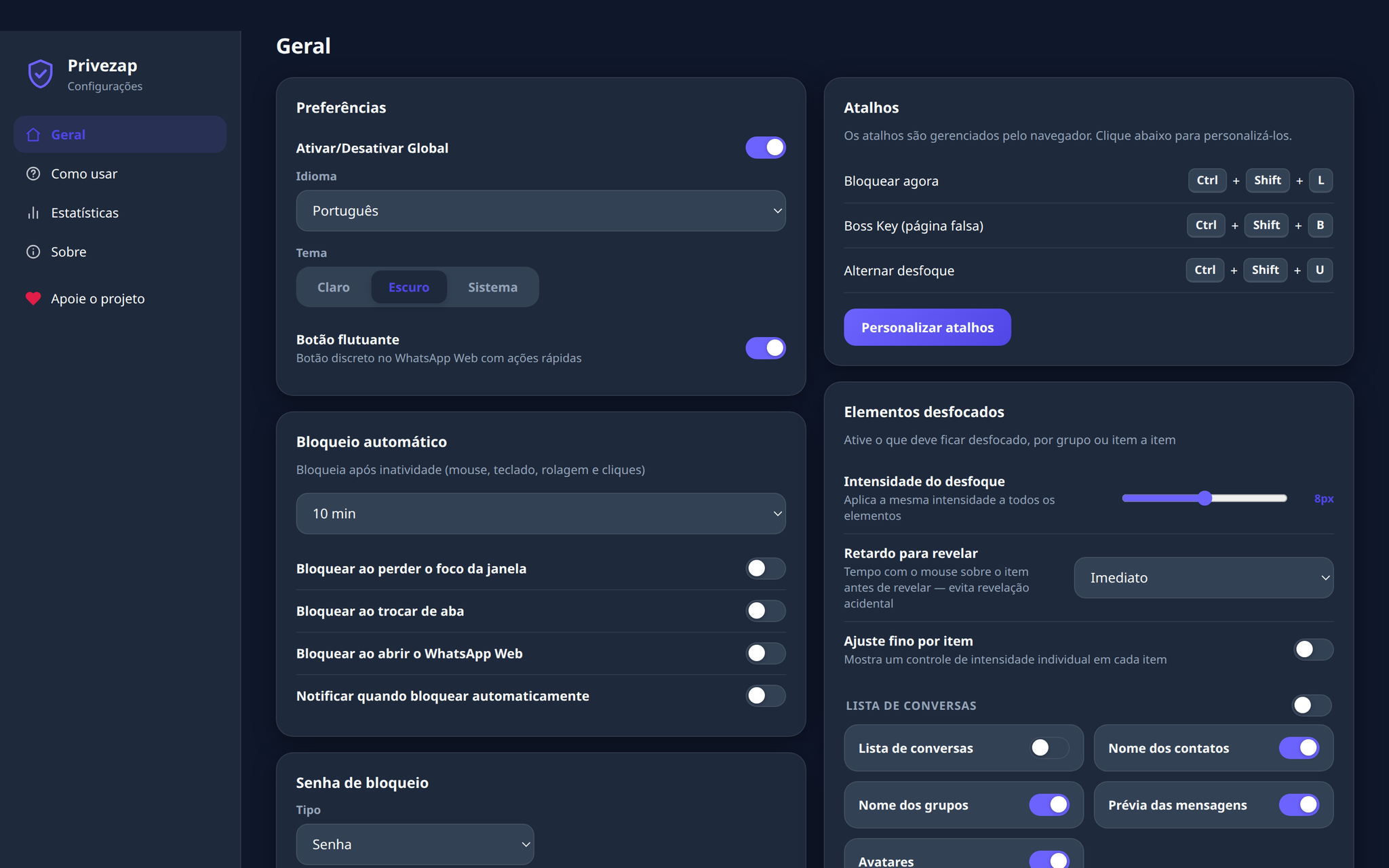Viewport: 1389px width, 868px height.
Task: Toggle Ativar/Desativar Global switch
Action: click(766, 147)
